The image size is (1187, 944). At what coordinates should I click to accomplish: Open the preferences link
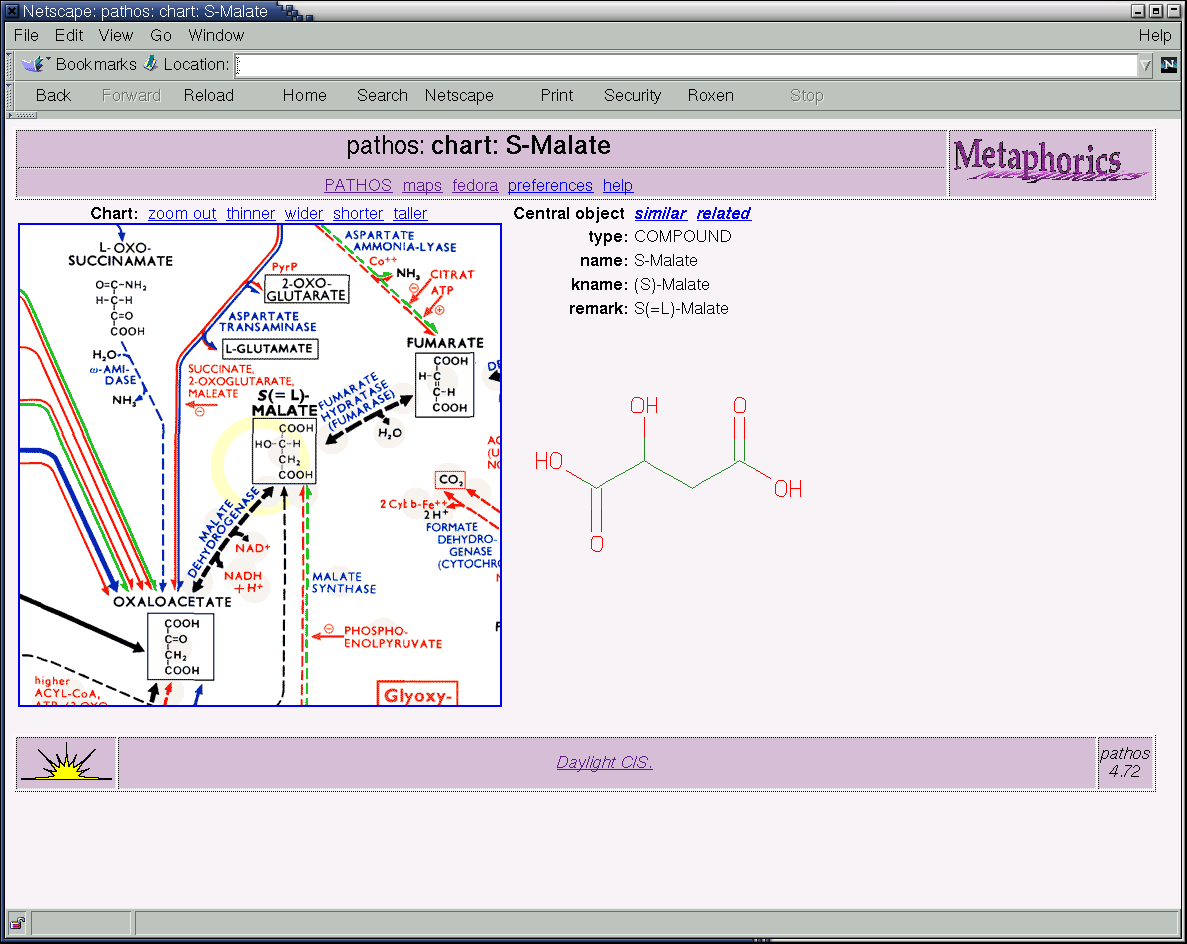coord(550,185)
